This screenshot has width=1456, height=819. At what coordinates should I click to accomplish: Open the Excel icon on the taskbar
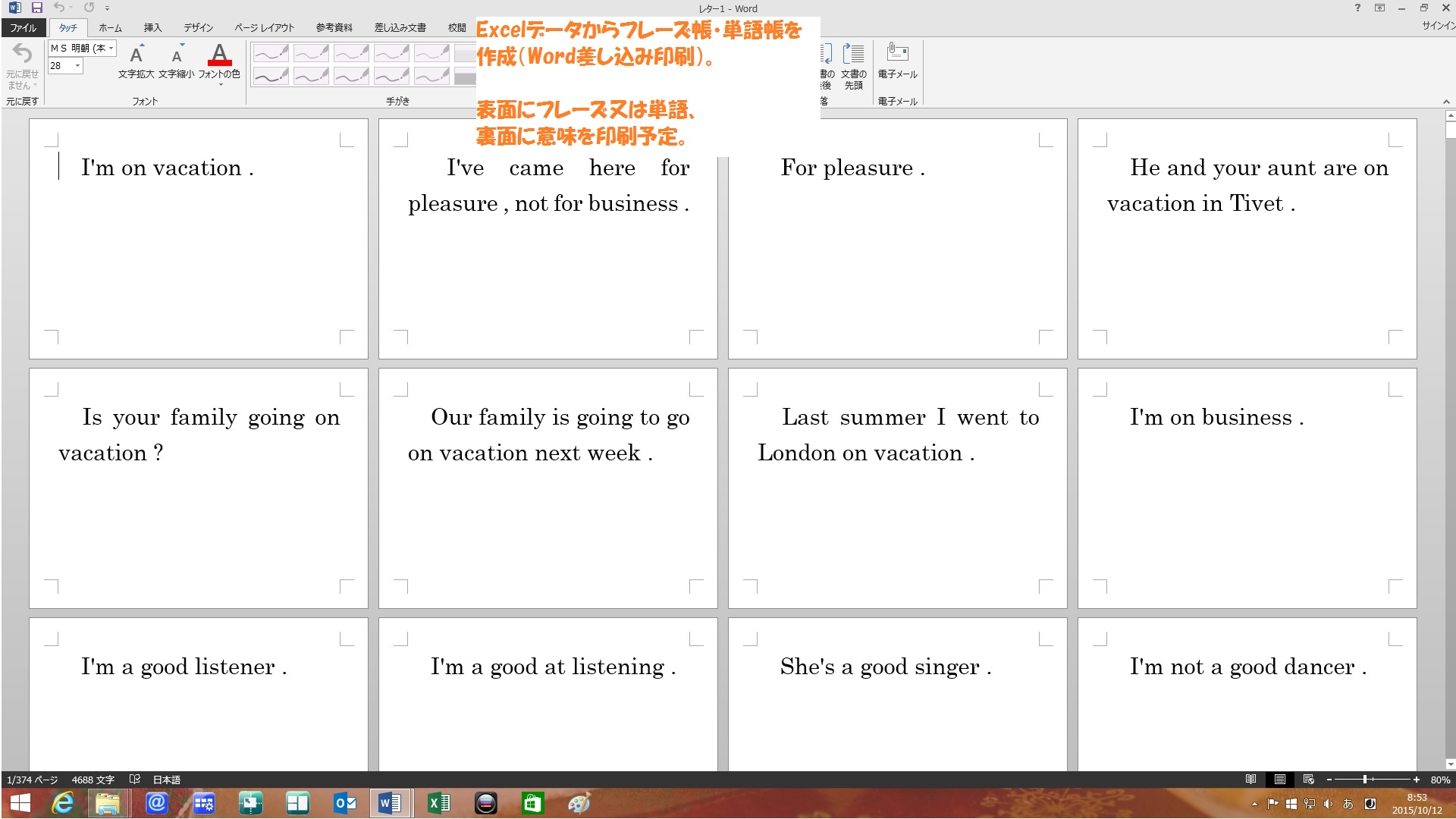[439, 803]
